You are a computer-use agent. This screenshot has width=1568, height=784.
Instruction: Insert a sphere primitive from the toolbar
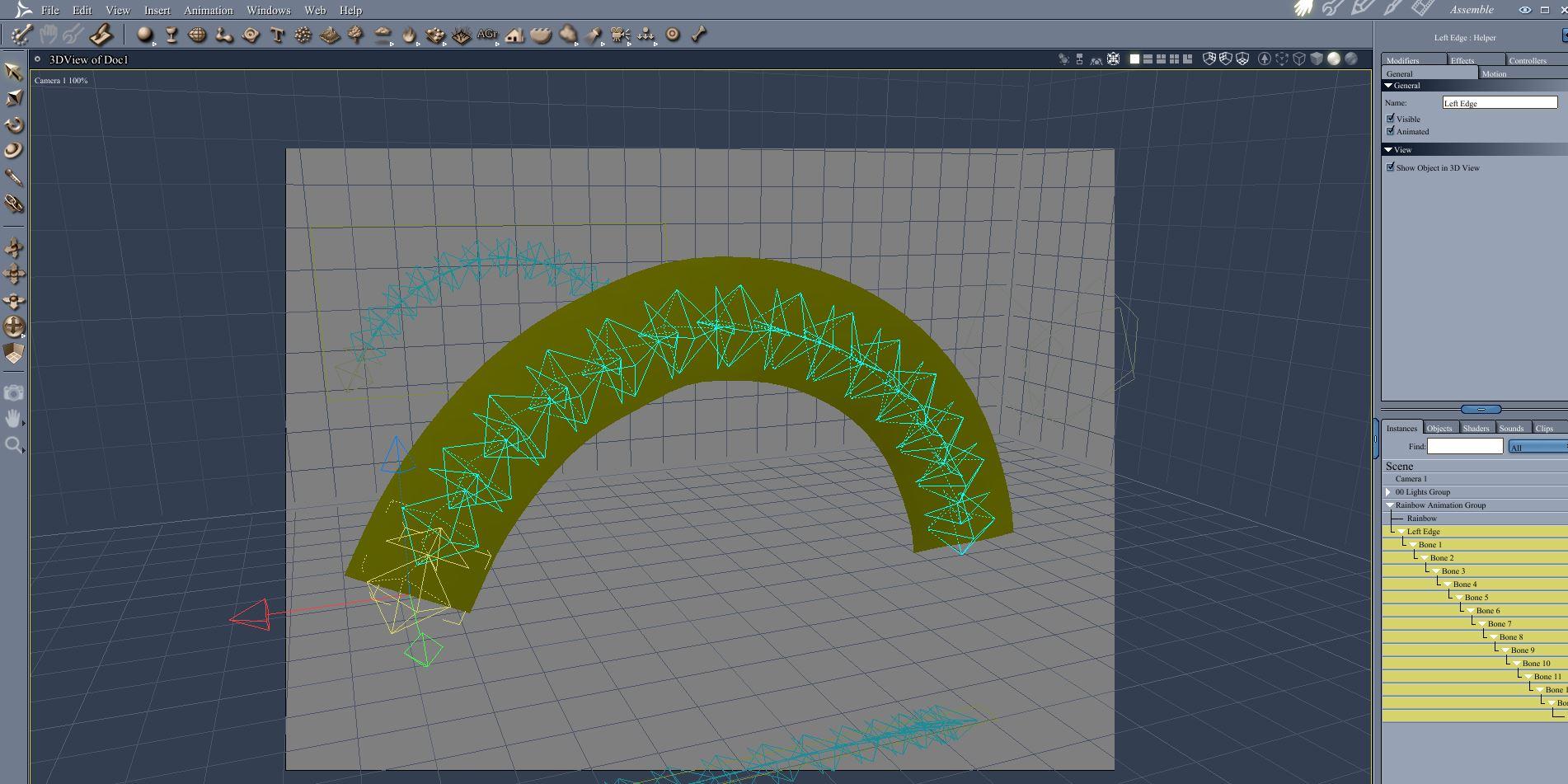145,35
